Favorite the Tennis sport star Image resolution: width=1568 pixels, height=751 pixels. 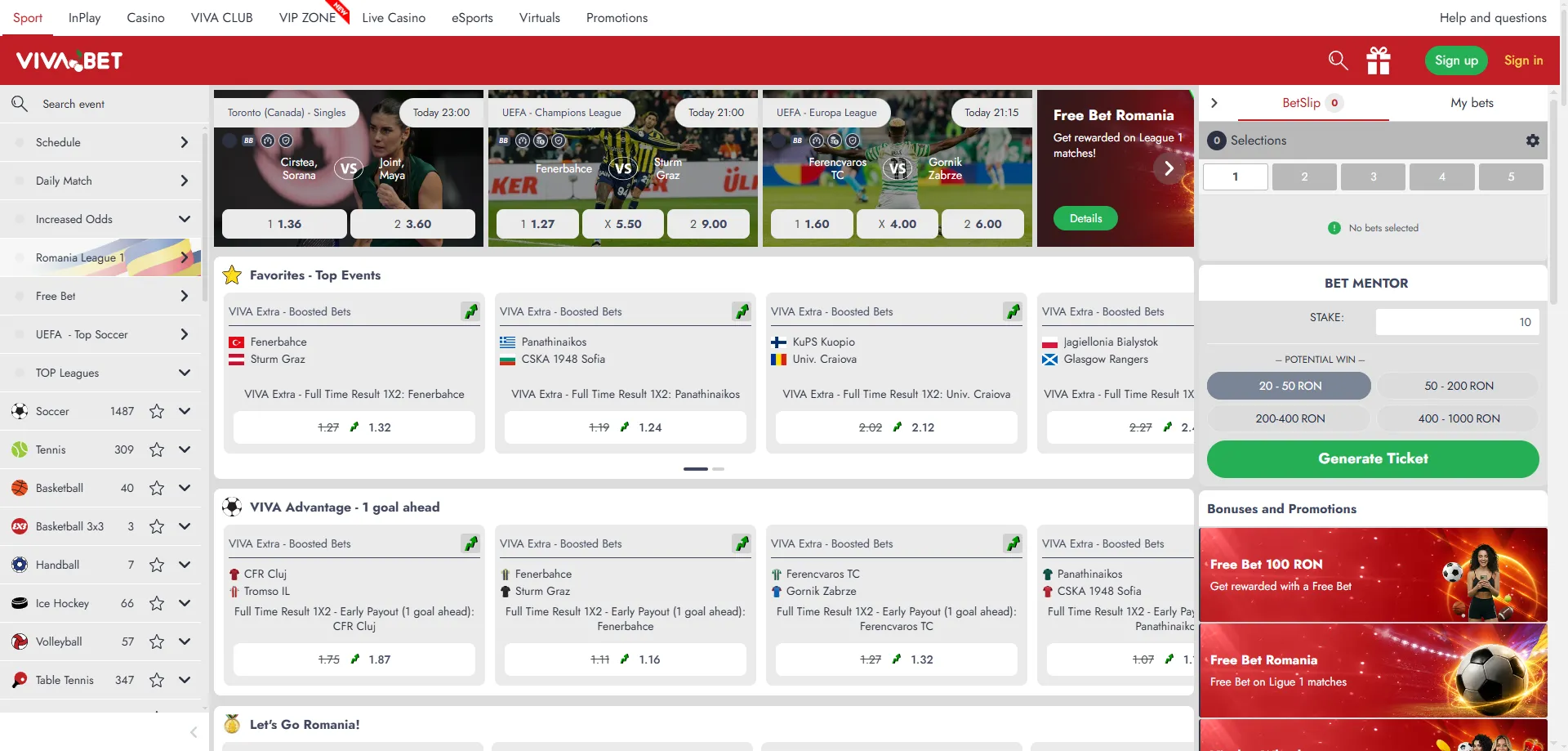point(157,449)
